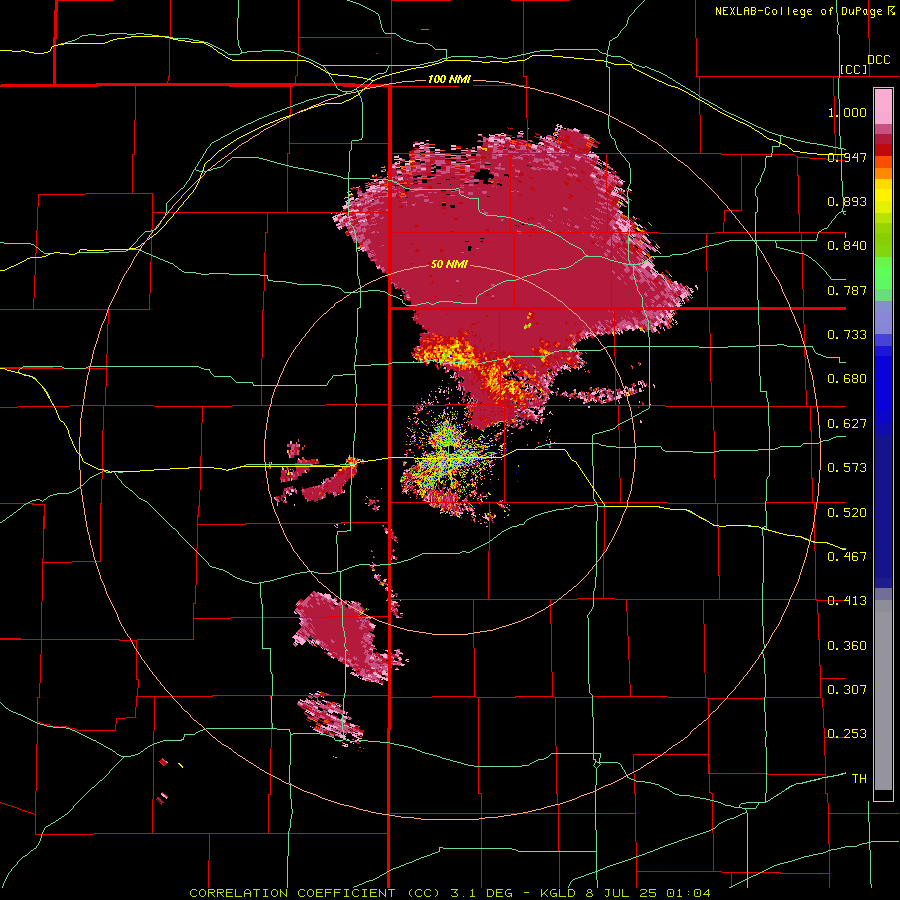Screen dimensions: 900x900
Task: Click the Correlation Coefficient caption at bottom
Action: pos(449,893)
